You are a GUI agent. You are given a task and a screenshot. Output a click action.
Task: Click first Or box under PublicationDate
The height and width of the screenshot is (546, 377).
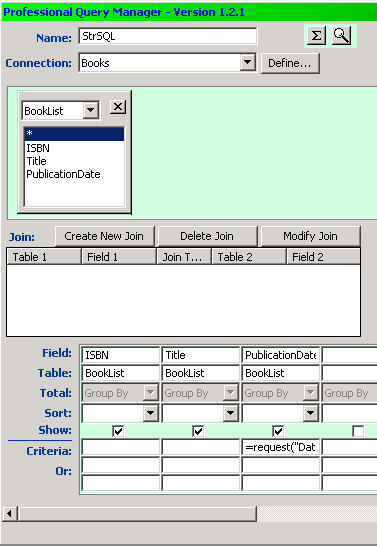click(281, 465)
